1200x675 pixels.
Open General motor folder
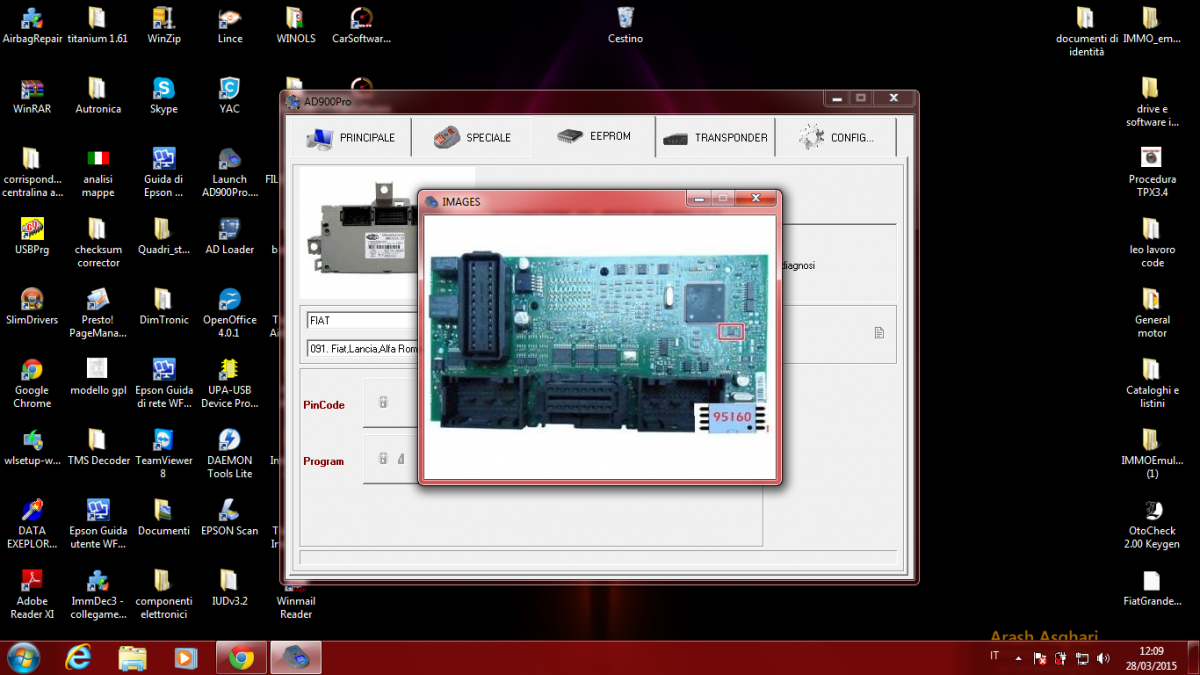tap(1151, 312)
